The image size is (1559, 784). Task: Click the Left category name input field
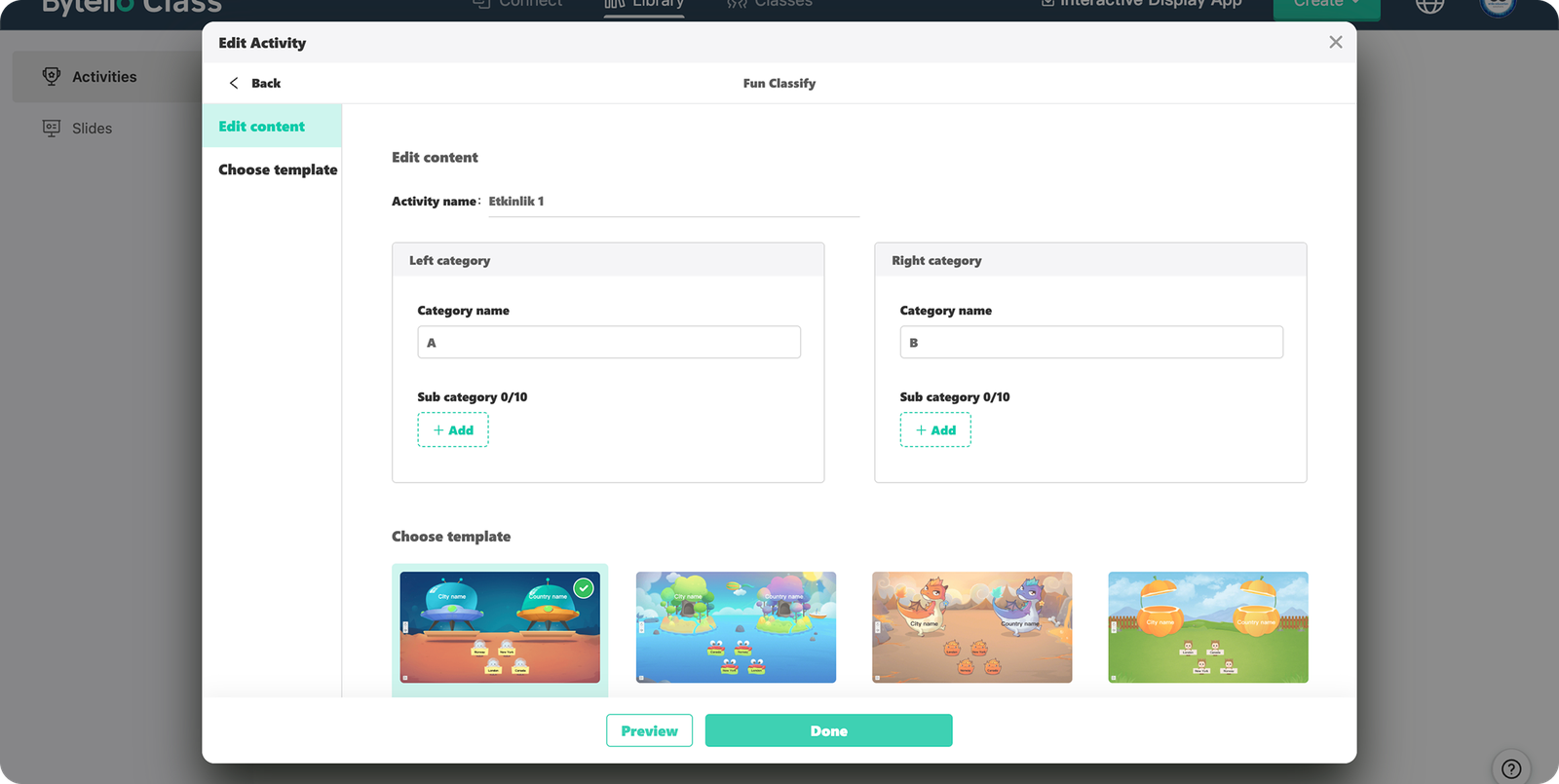609,343
